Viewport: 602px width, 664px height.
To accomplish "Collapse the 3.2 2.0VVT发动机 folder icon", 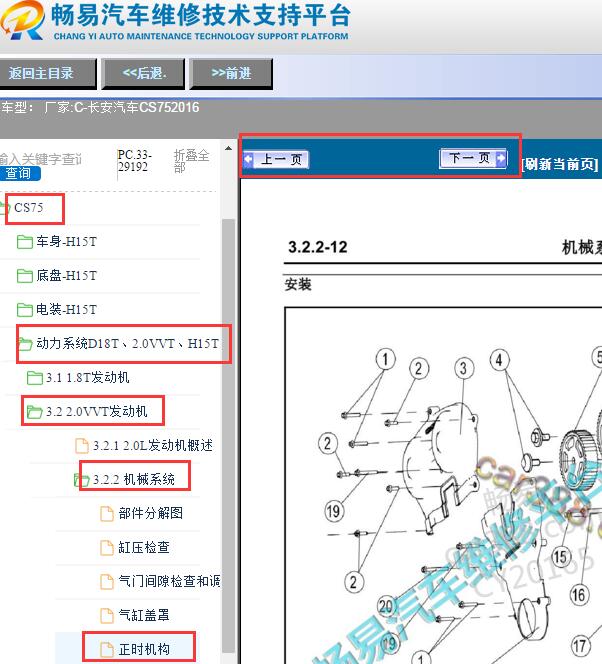I will [x=34, y=412].
